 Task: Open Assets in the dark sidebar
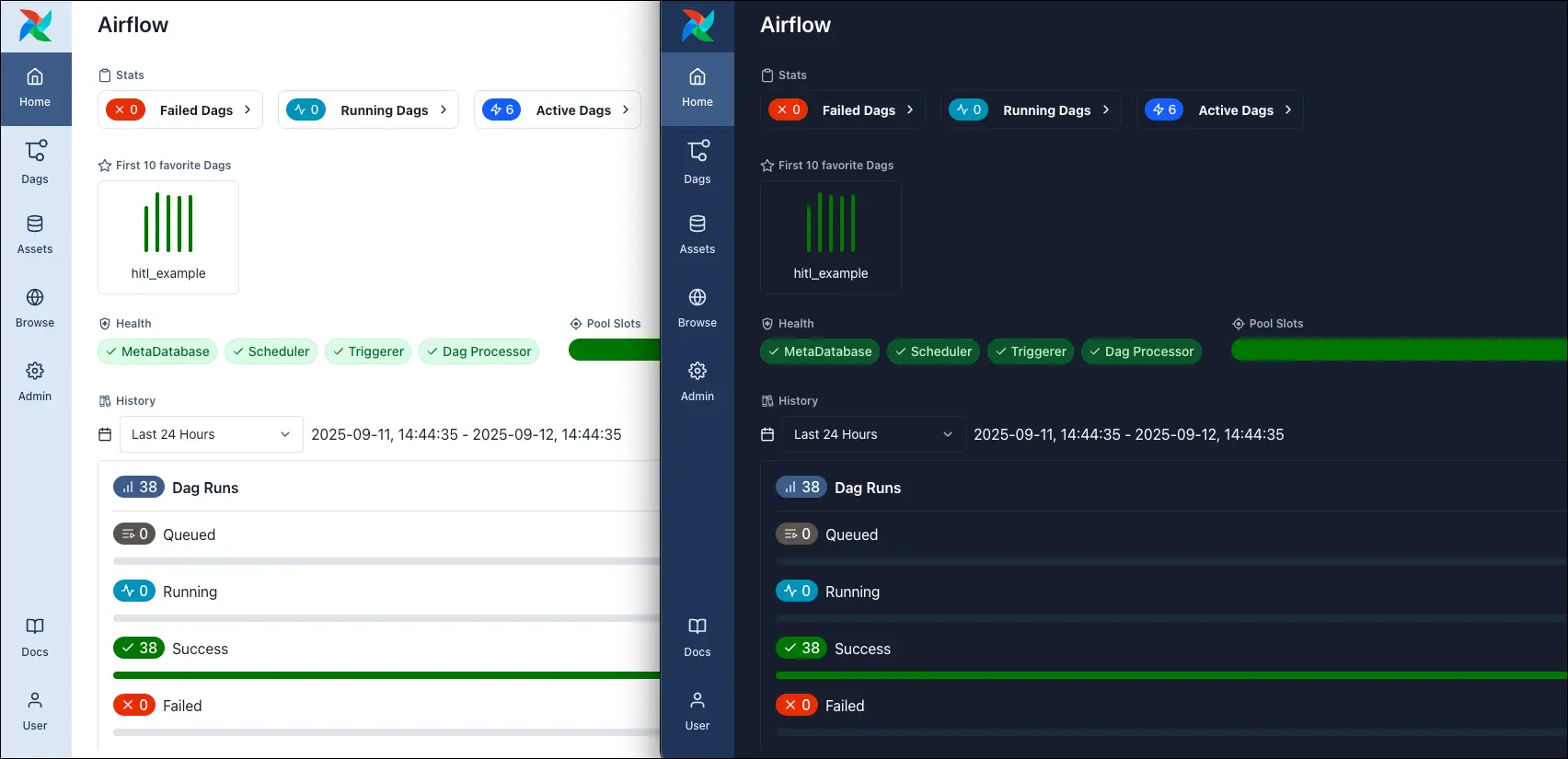tap(697, 235)
